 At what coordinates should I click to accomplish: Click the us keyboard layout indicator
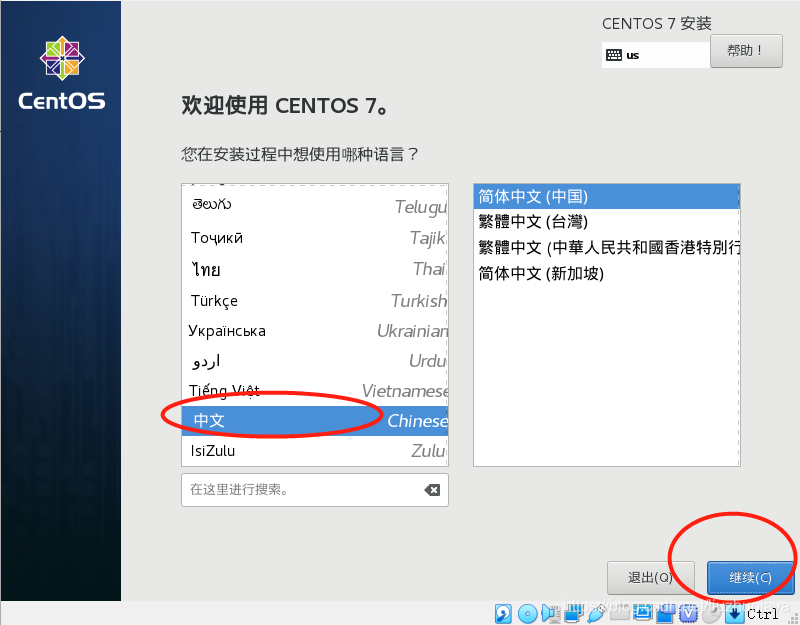point(656,55)
